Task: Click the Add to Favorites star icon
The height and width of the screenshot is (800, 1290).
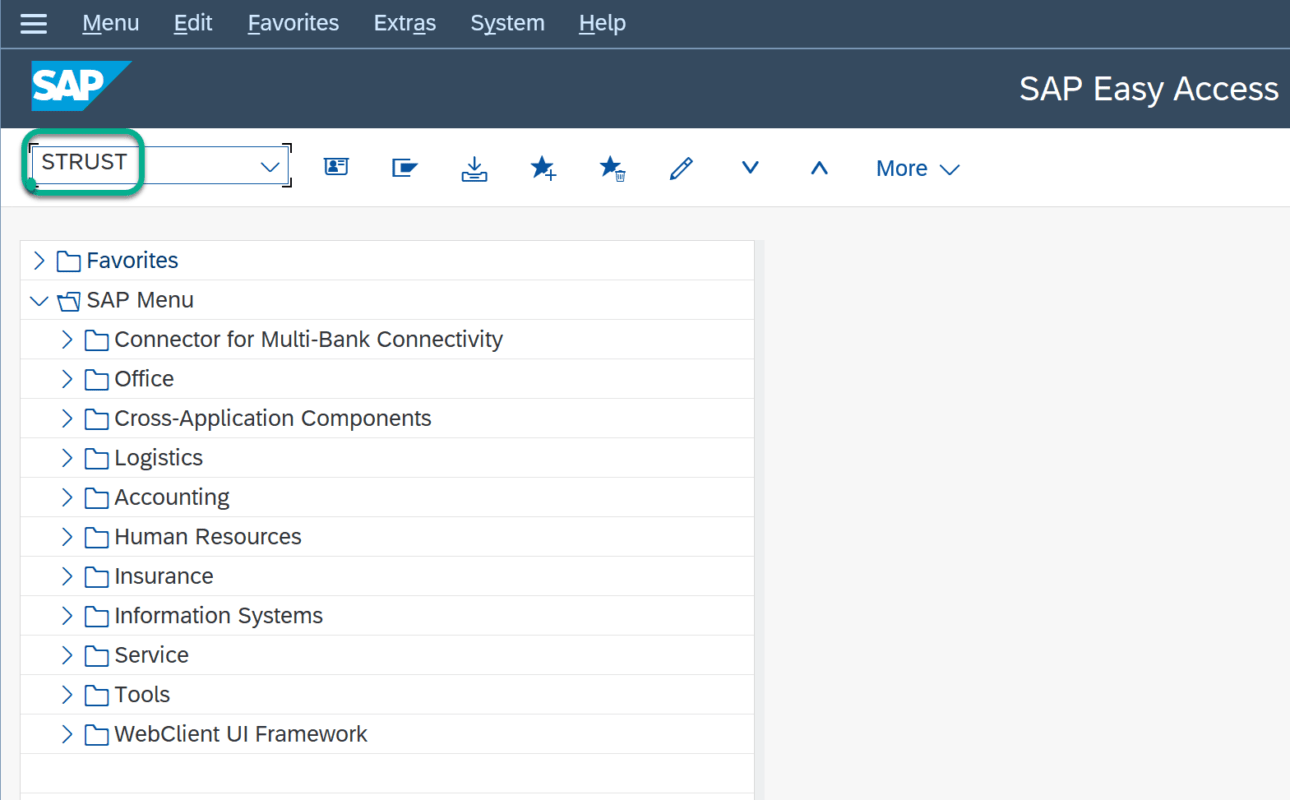Action: coord(543,168)
